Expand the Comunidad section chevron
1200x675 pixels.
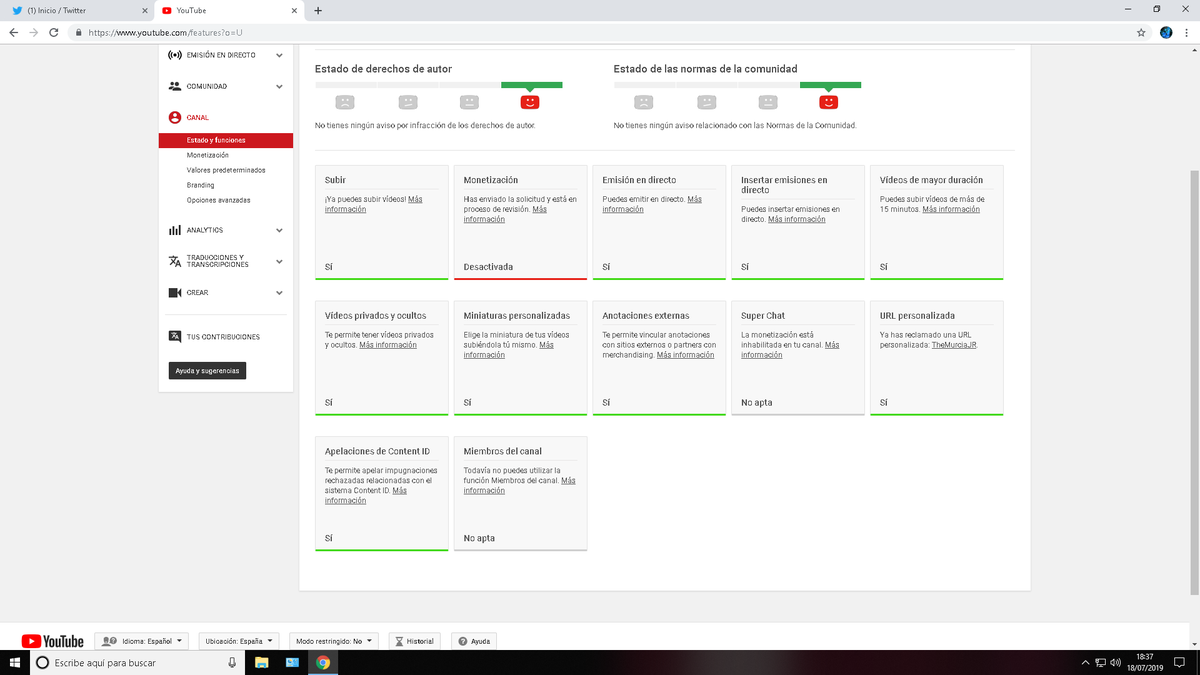point(280,86)
